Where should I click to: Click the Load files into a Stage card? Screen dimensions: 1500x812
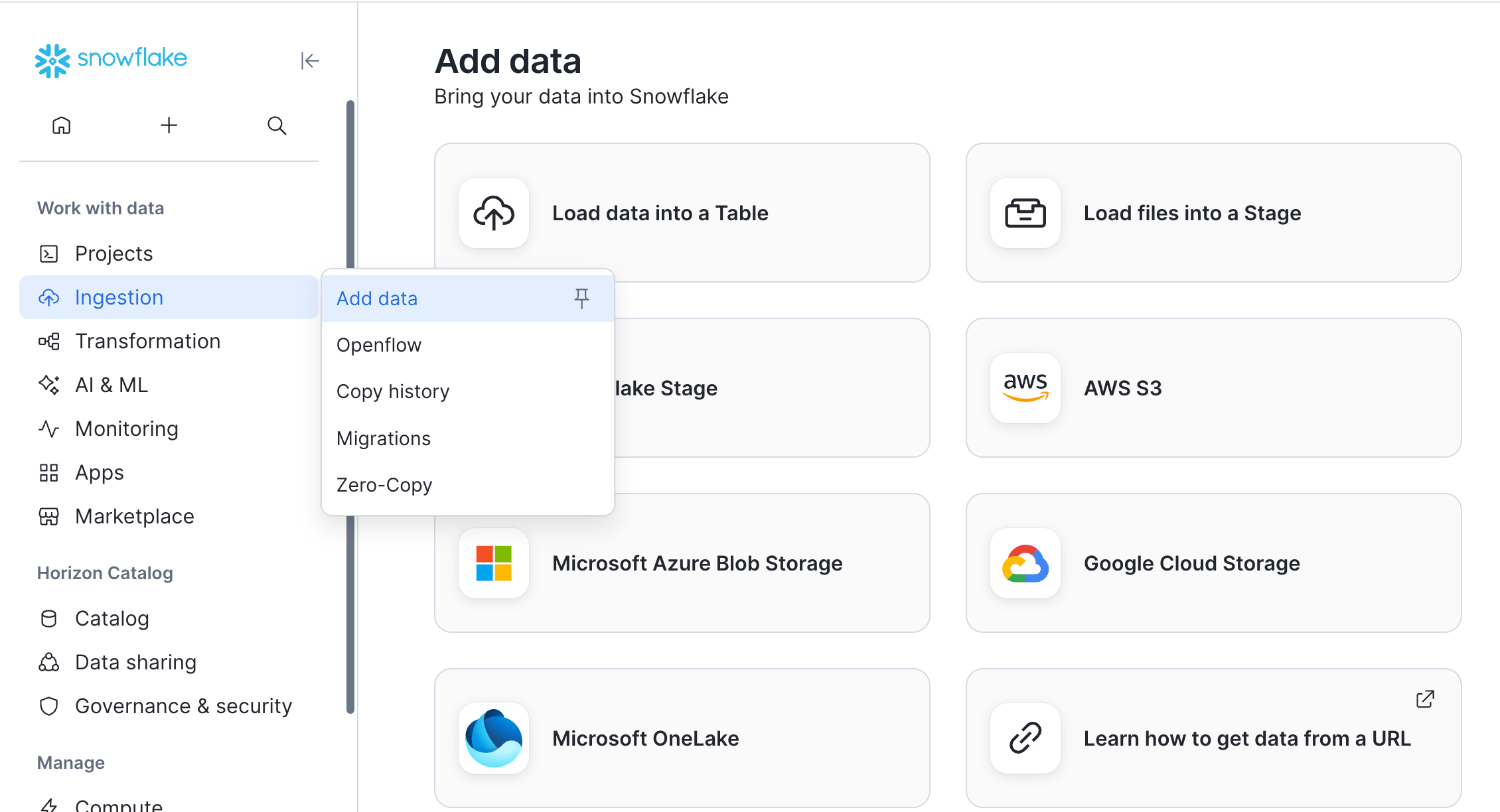(1214, 213)
